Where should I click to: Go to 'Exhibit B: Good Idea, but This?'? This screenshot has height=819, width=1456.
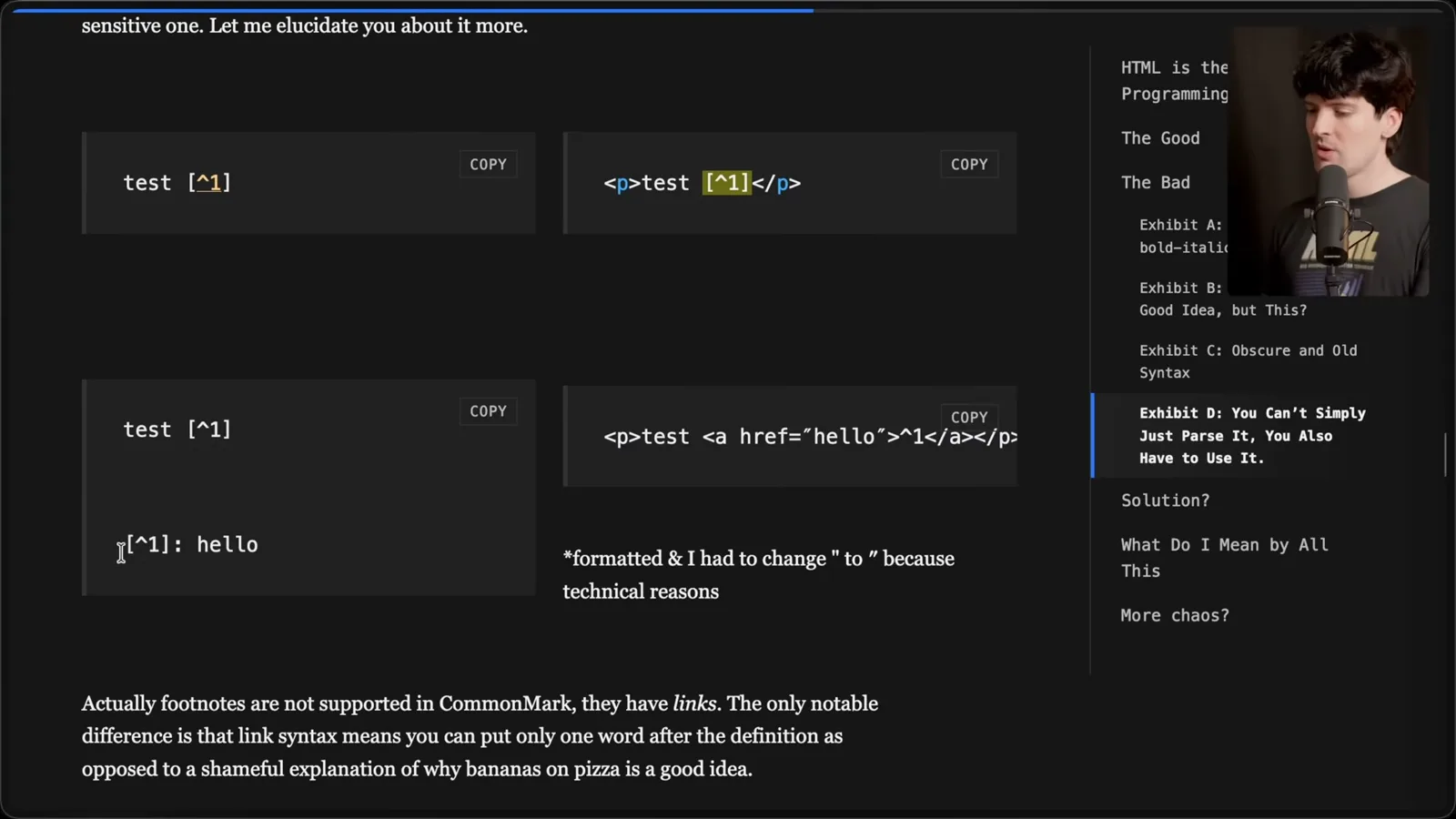coord(1223,298)
